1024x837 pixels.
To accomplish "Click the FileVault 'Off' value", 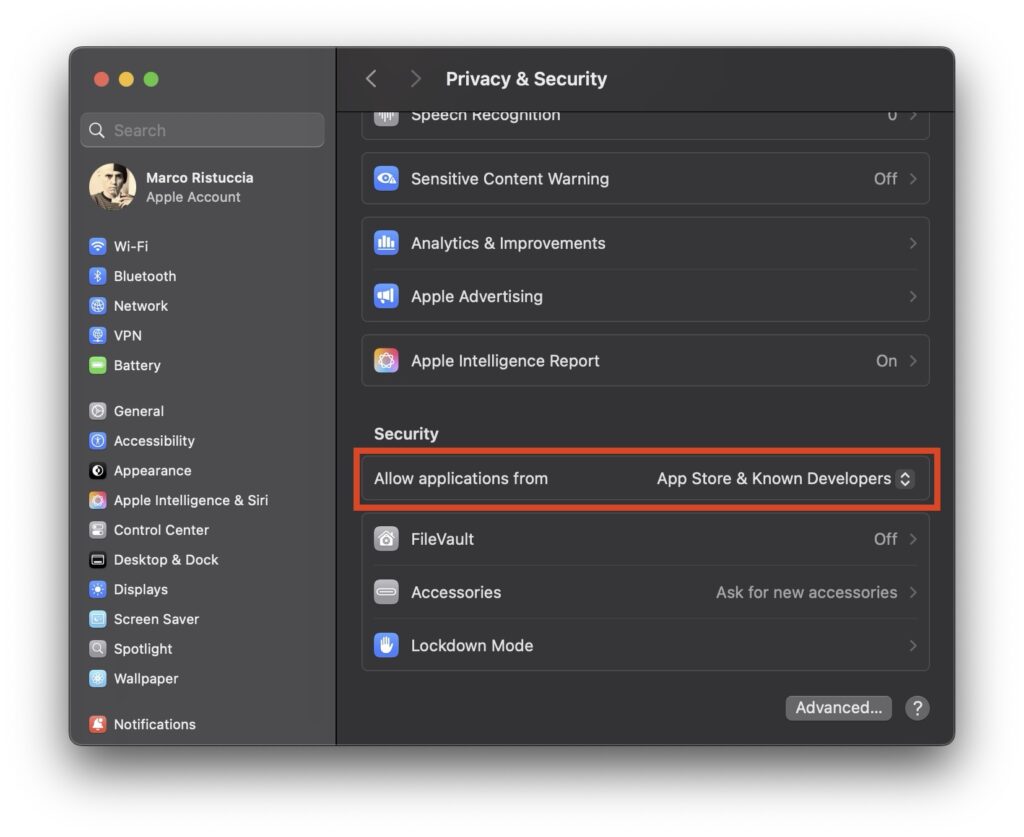I will tap(885, 539).
